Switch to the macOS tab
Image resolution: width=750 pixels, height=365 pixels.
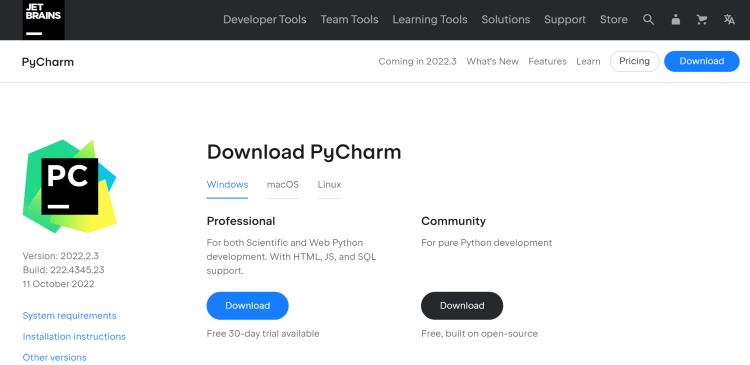pos(283,185)
